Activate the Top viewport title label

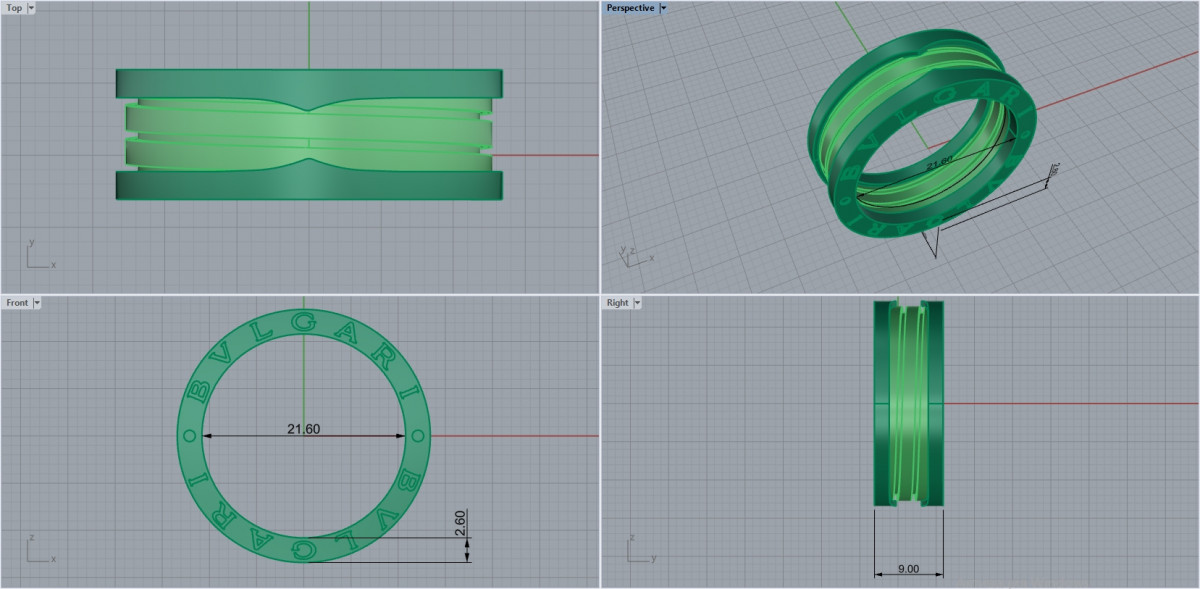pyautogui.click(x=14, y=8)
